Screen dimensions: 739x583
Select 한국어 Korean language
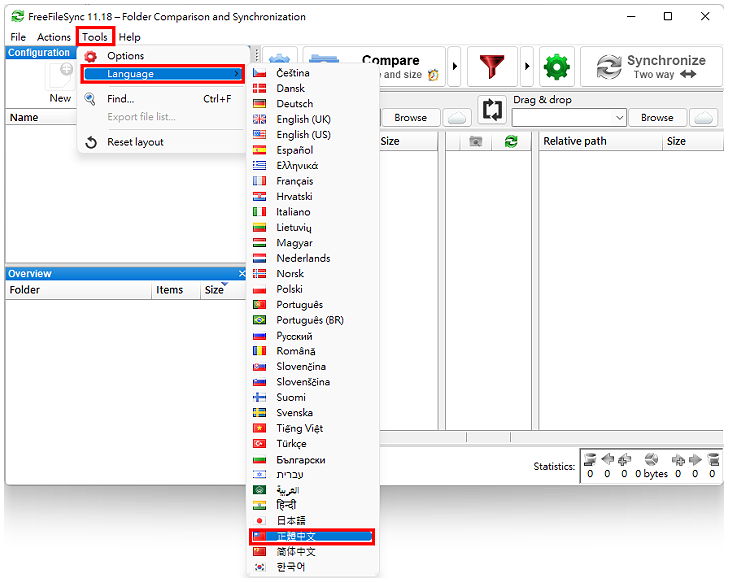pos(313,567)
